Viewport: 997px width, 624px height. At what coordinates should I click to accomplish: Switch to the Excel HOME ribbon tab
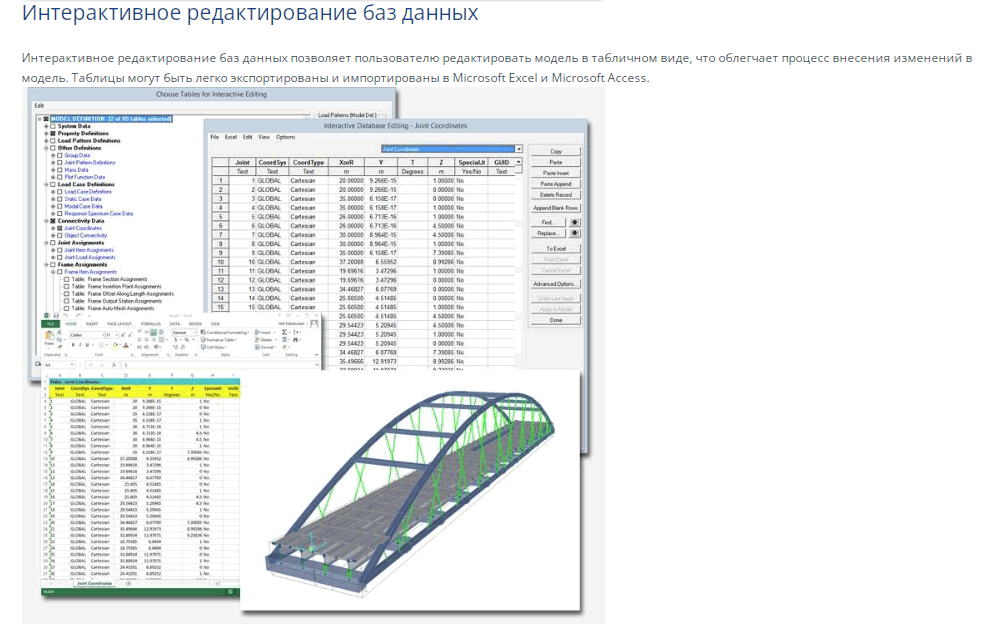71,324
